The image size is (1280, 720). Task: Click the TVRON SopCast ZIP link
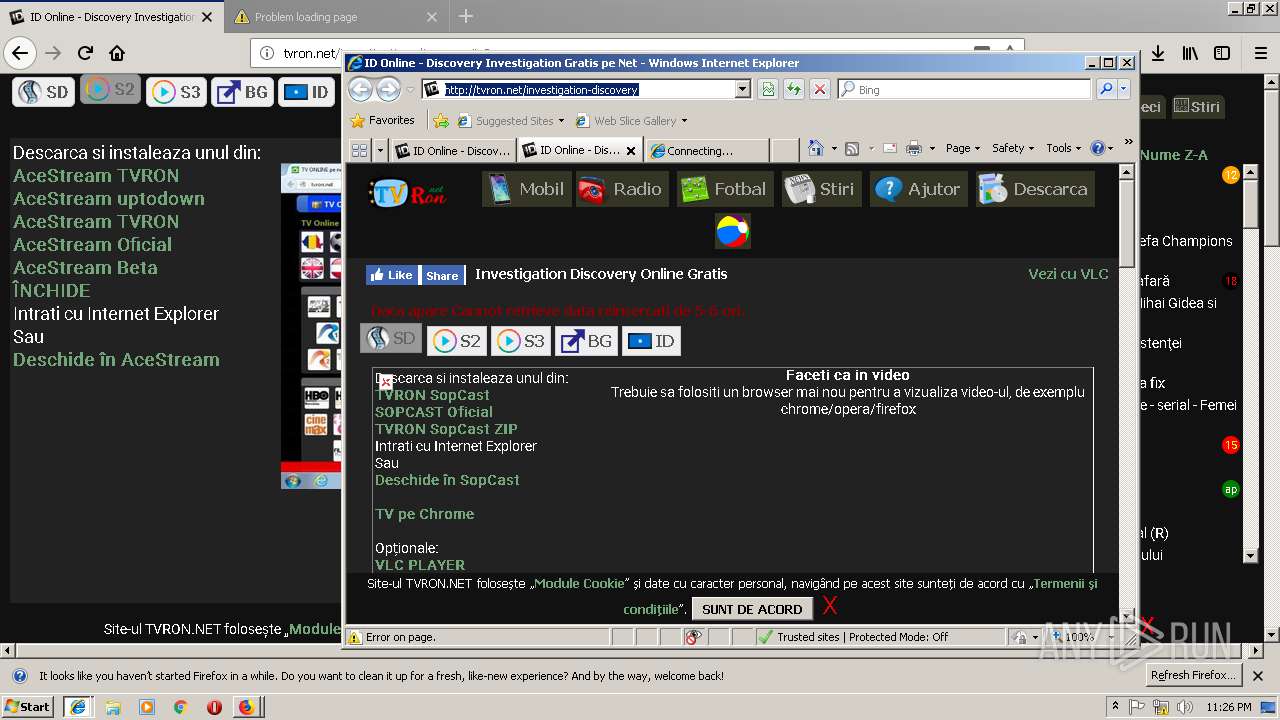(446, 429)
